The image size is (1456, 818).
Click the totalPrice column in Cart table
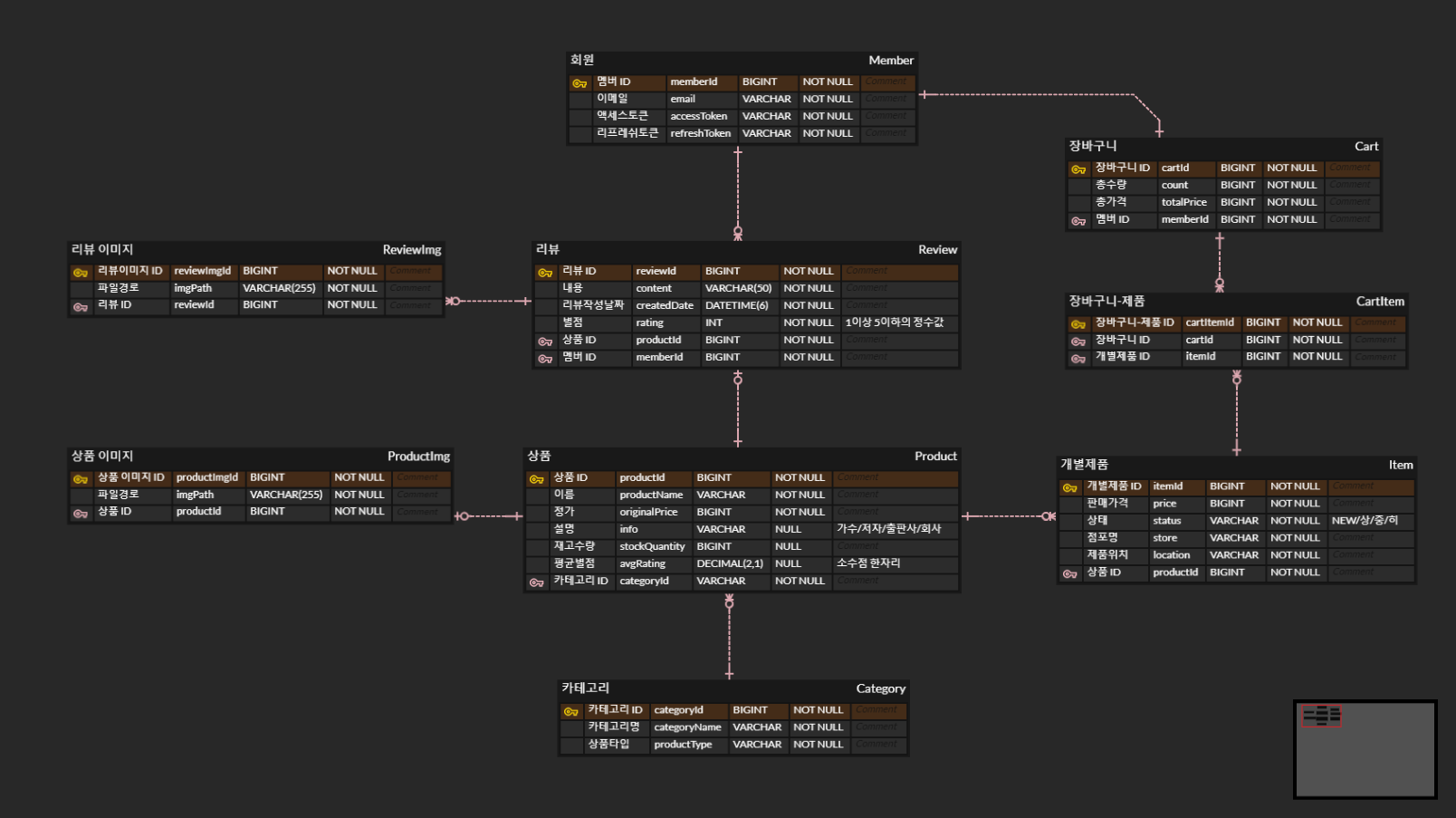click(1183, 203)
